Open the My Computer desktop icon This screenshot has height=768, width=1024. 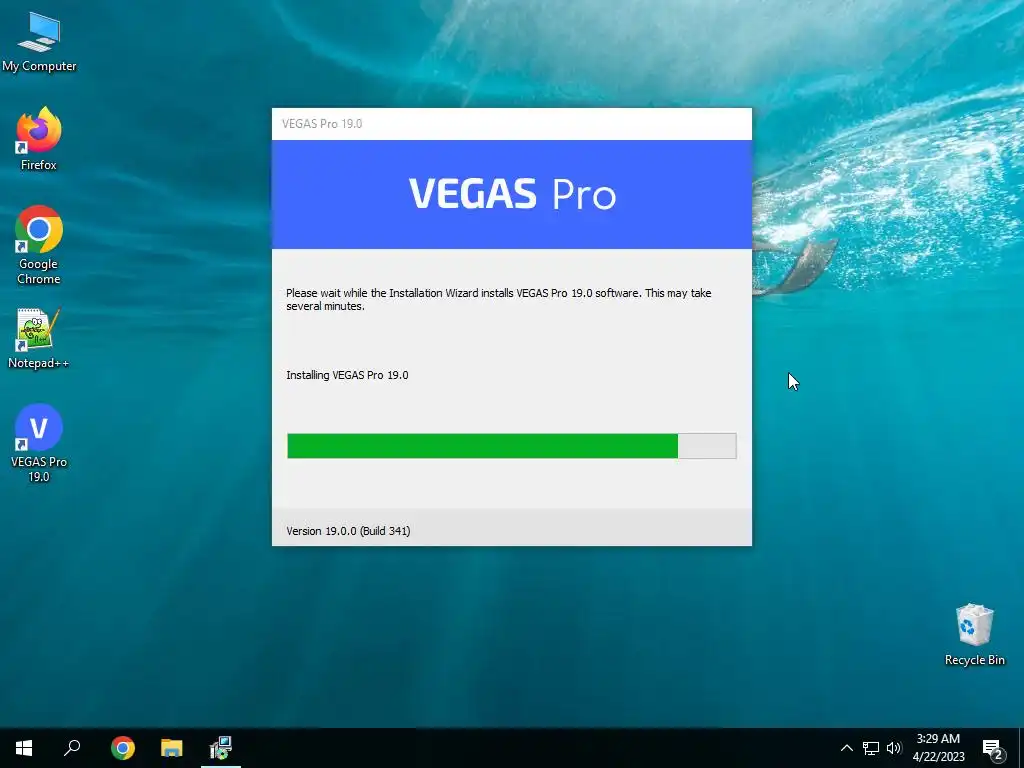(39, 42)
